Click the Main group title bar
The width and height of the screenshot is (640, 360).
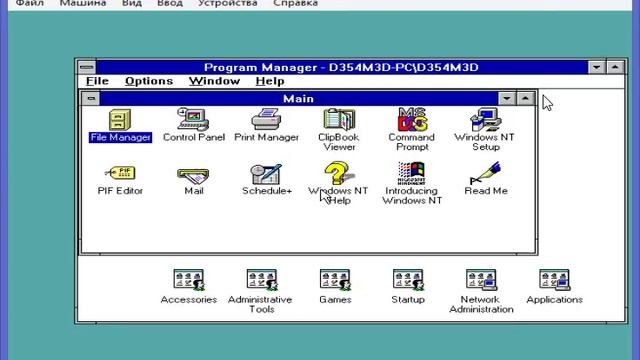point(299,98)
